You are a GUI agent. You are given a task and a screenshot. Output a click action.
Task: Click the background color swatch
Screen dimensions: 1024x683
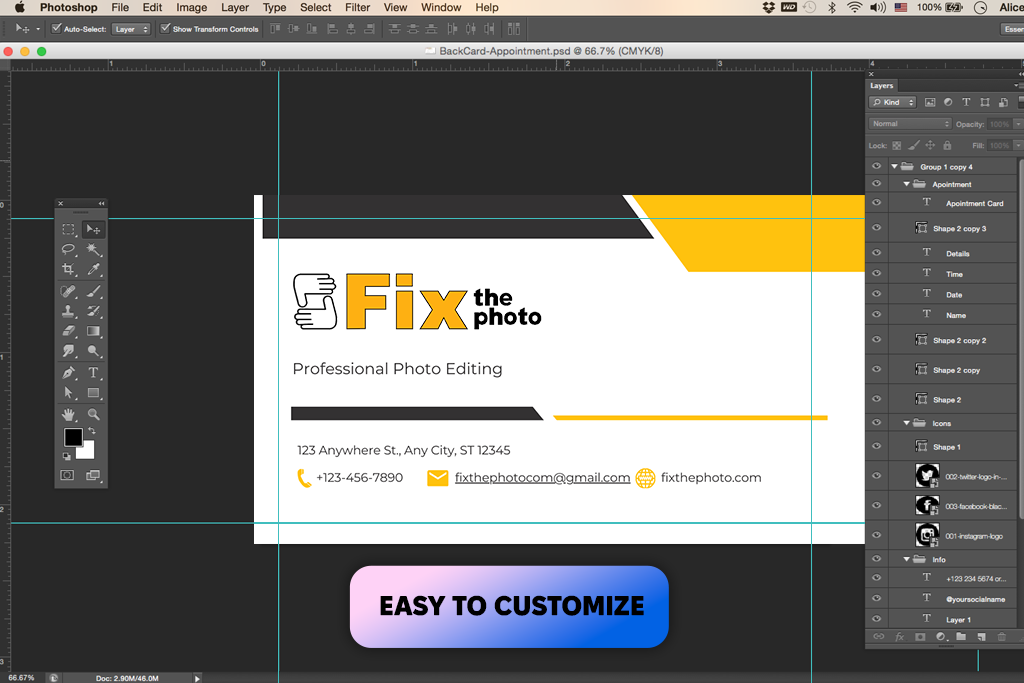tap(88, 451)
